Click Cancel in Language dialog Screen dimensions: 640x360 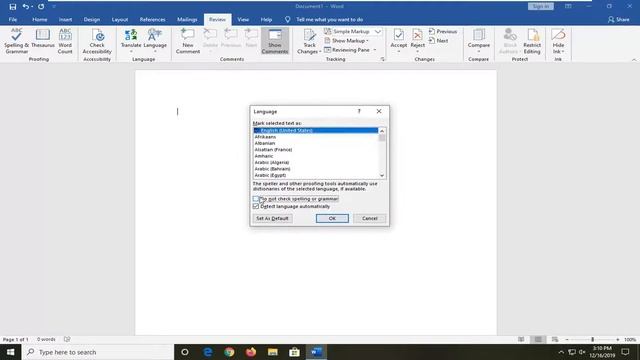tap(370, 218)
